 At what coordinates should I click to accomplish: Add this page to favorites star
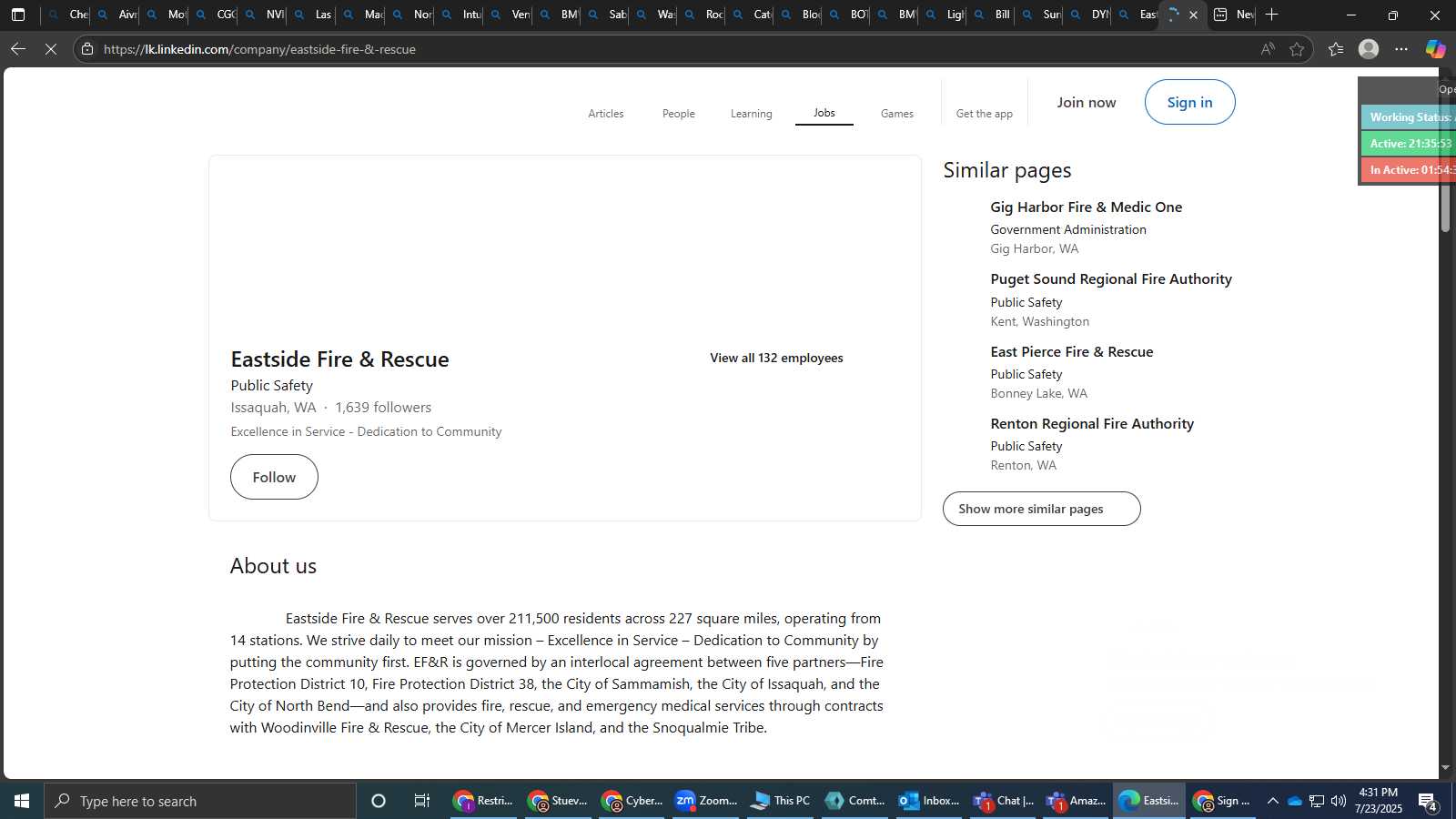[x=1297, y=49]
